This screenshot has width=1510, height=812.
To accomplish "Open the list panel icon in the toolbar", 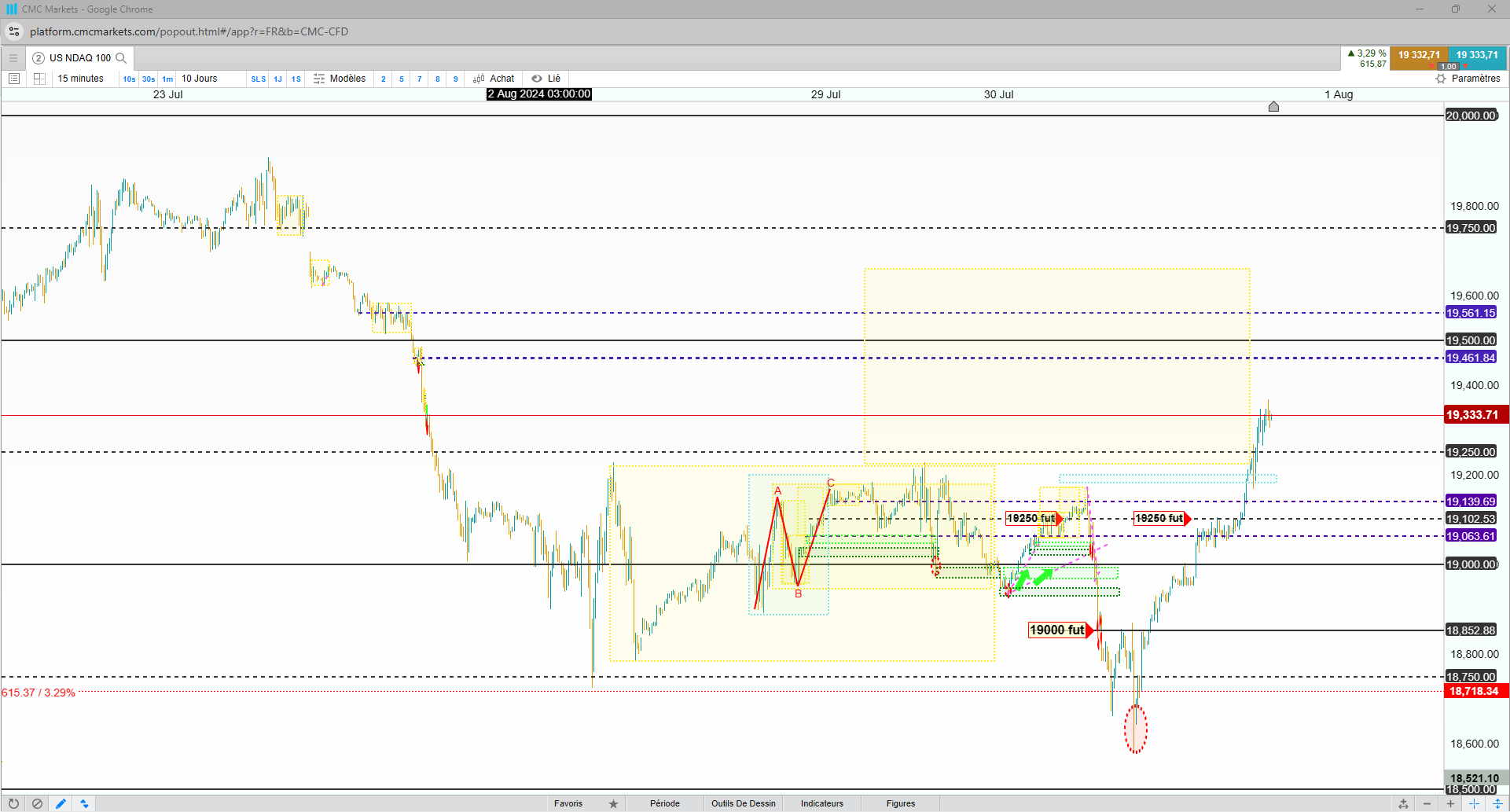I will [x=14, y=79].
